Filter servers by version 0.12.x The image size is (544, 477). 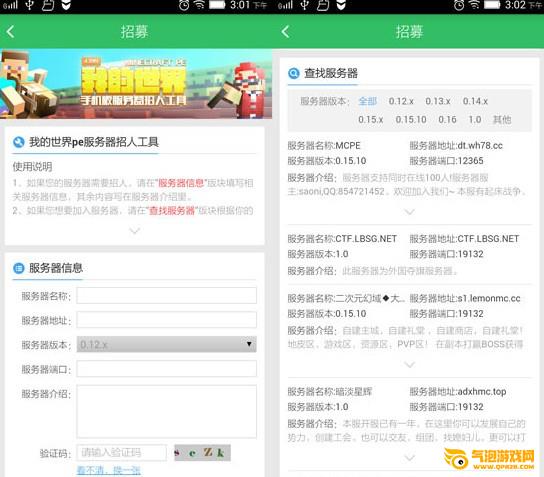pyautogui.click(x=401, y=101)
